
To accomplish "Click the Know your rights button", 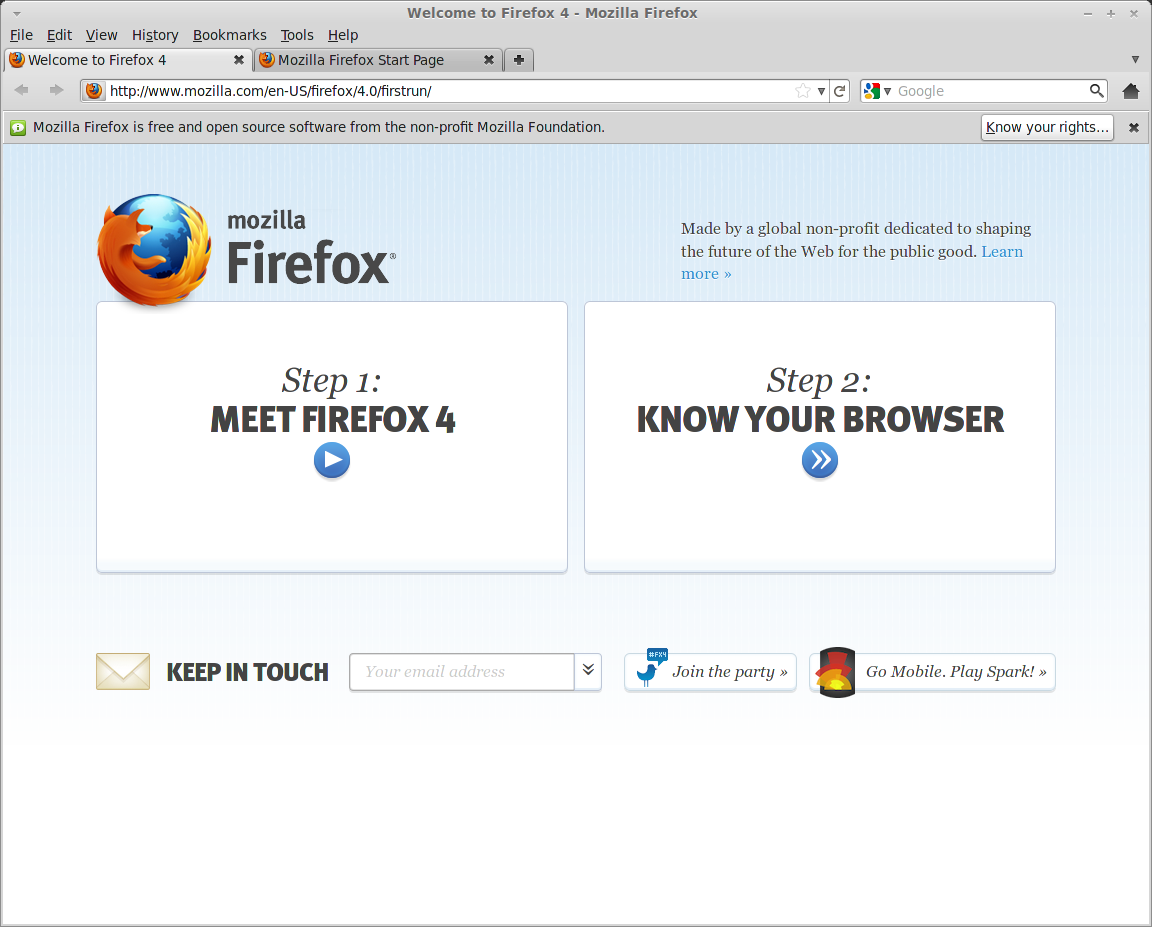I will tap(1047, 127).
